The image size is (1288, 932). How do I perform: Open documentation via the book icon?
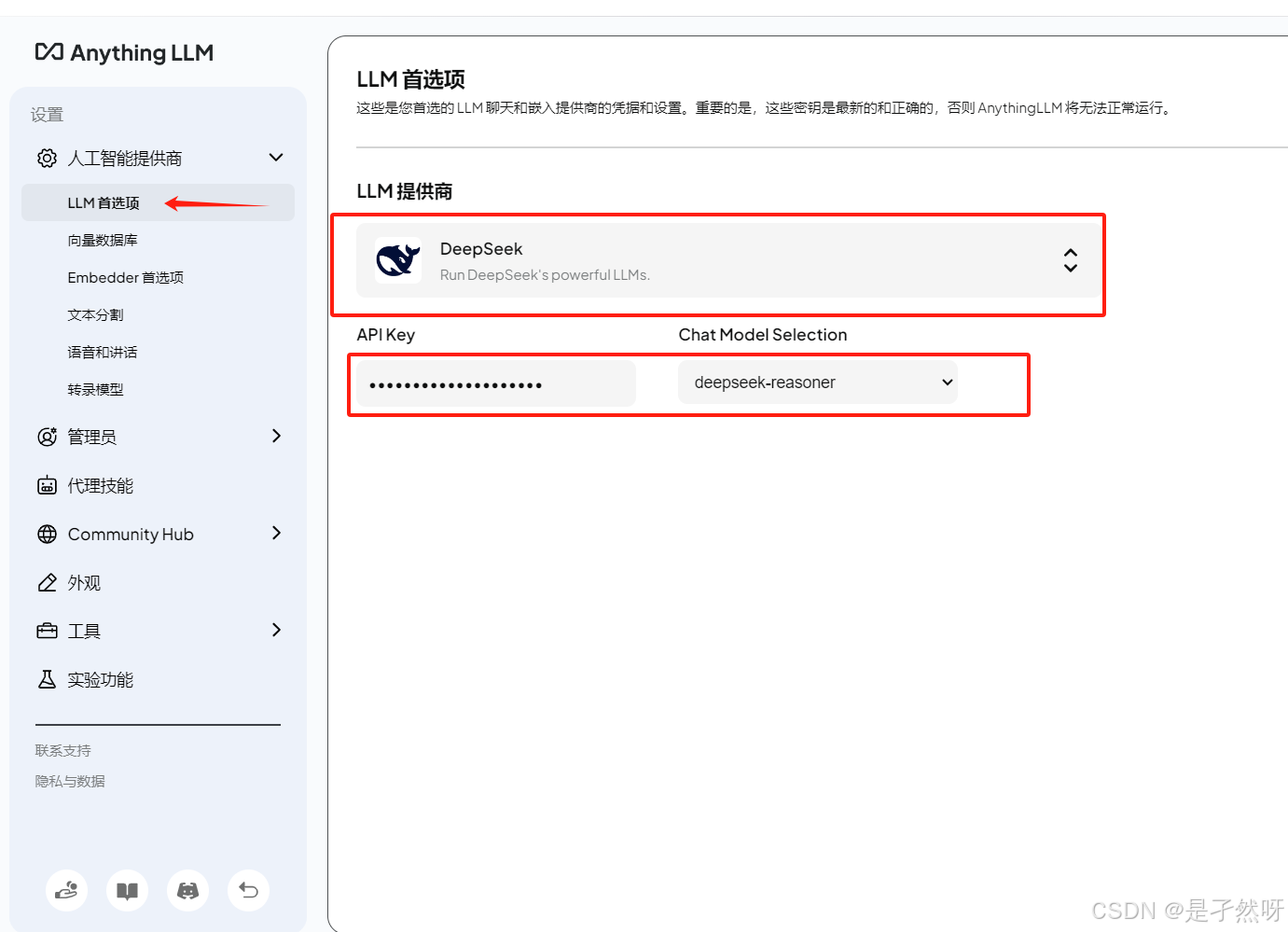tap(127, 890)
